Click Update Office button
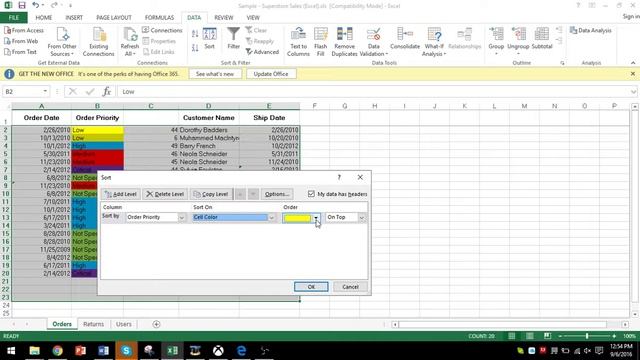This screenshot has width=640, height=360. point(271,74)
